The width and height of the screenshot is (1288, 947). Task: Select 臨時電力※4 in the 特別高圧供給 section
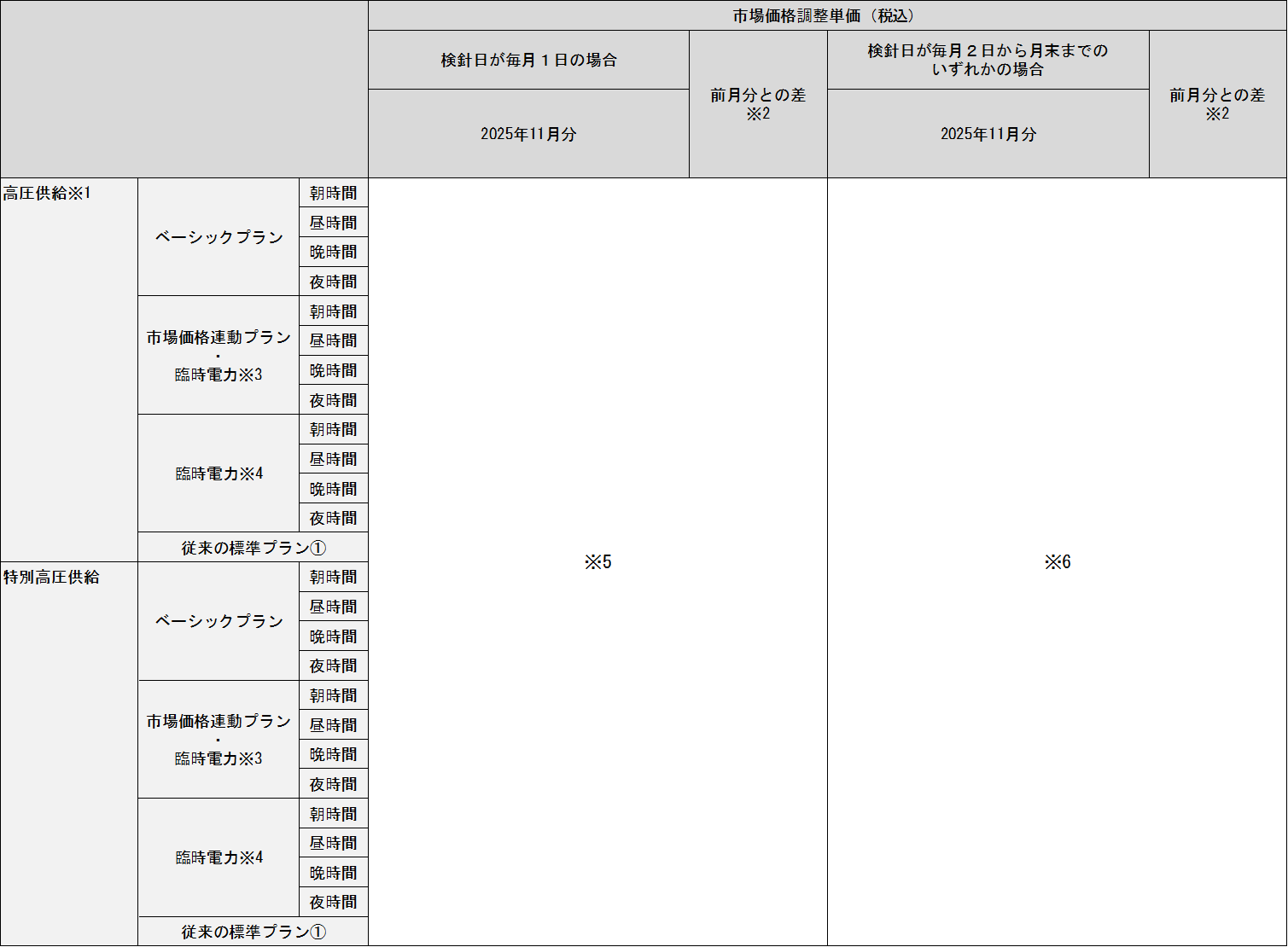pos(219,857)
